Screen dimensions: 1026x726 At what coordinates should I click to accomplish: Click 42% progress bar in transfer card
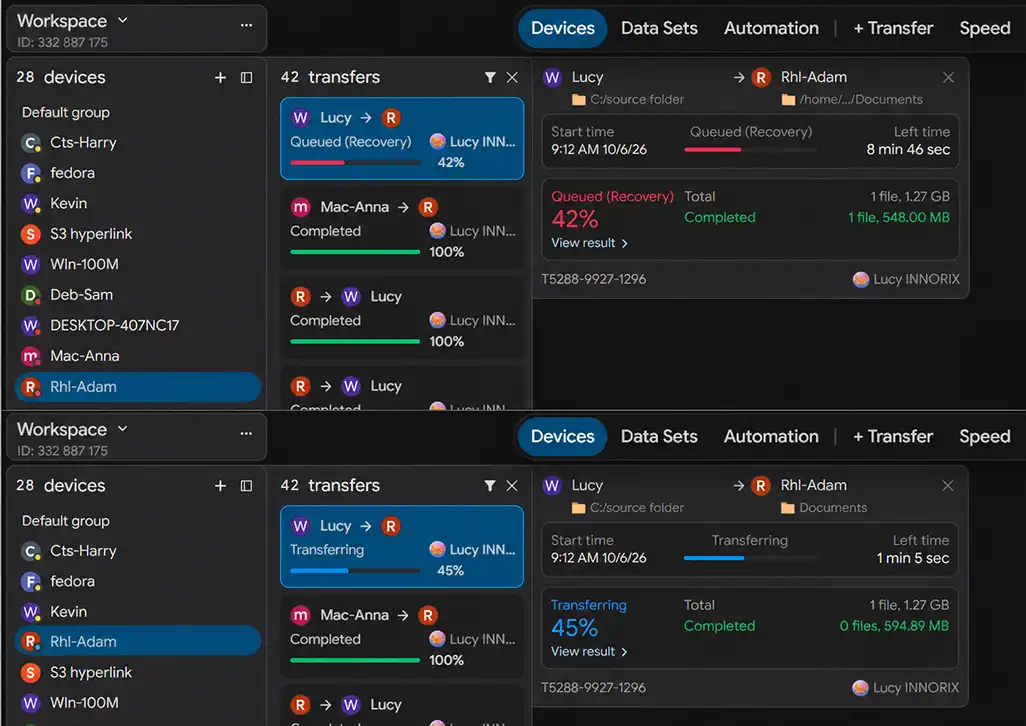point(355,163)
